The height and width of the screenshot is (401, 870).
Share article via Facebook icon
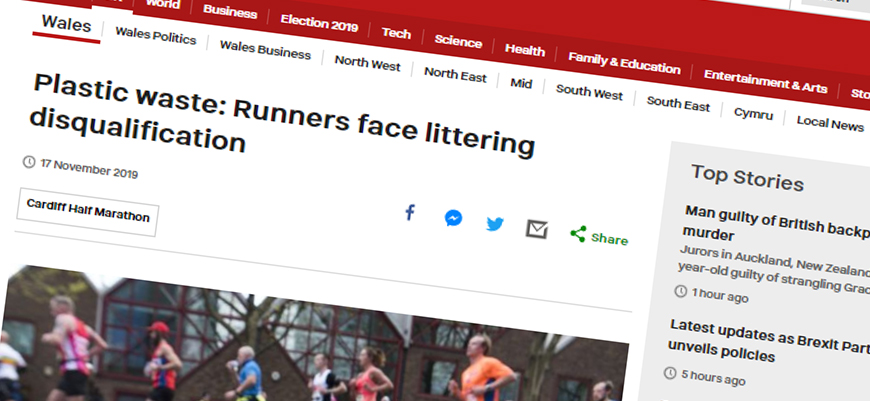click(x=409, y=212)
